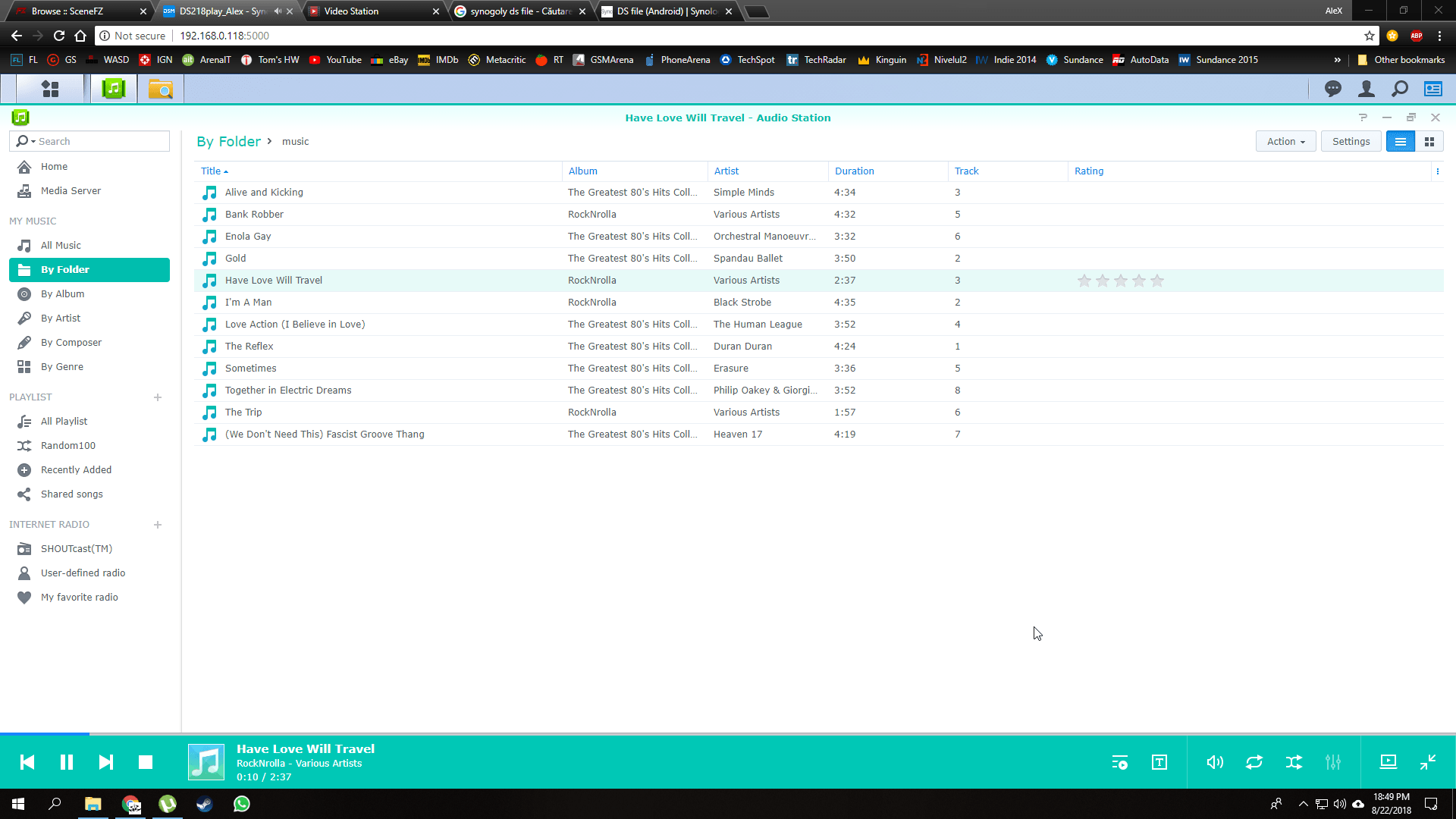Switch to the mini player mode

1428,762
